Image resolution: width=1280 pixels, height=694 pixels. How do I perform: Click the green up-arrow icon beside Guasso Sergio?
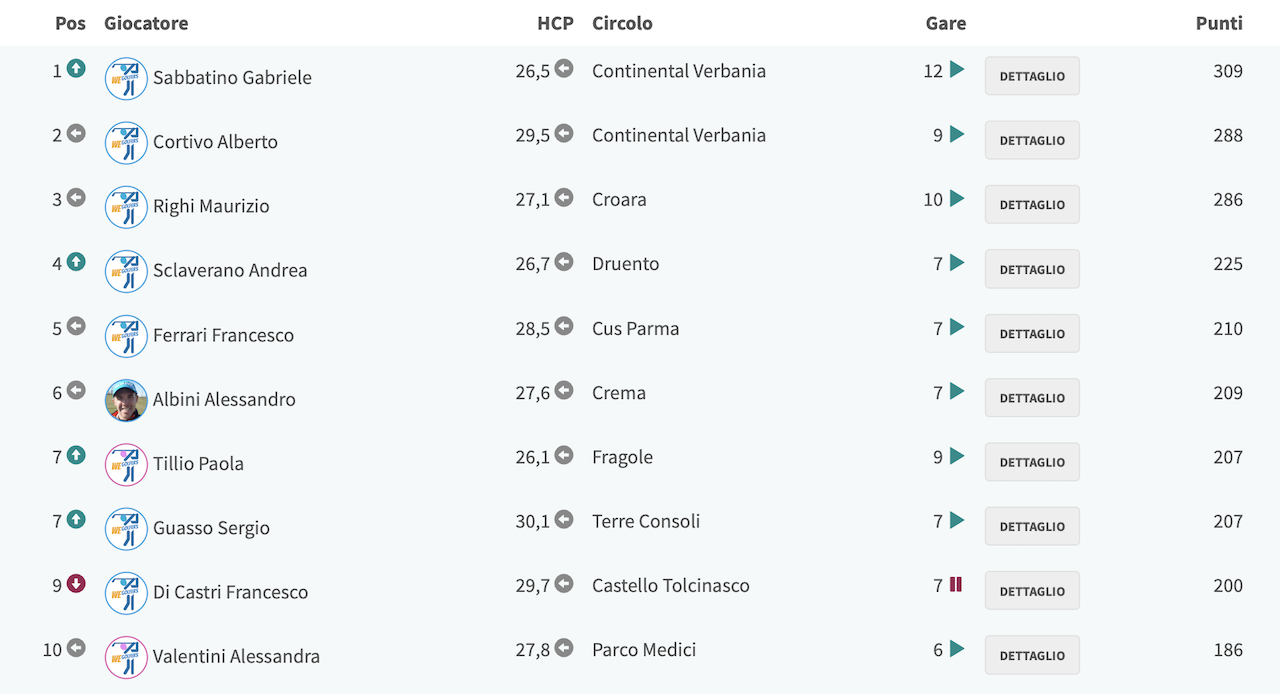click(76, 519)
